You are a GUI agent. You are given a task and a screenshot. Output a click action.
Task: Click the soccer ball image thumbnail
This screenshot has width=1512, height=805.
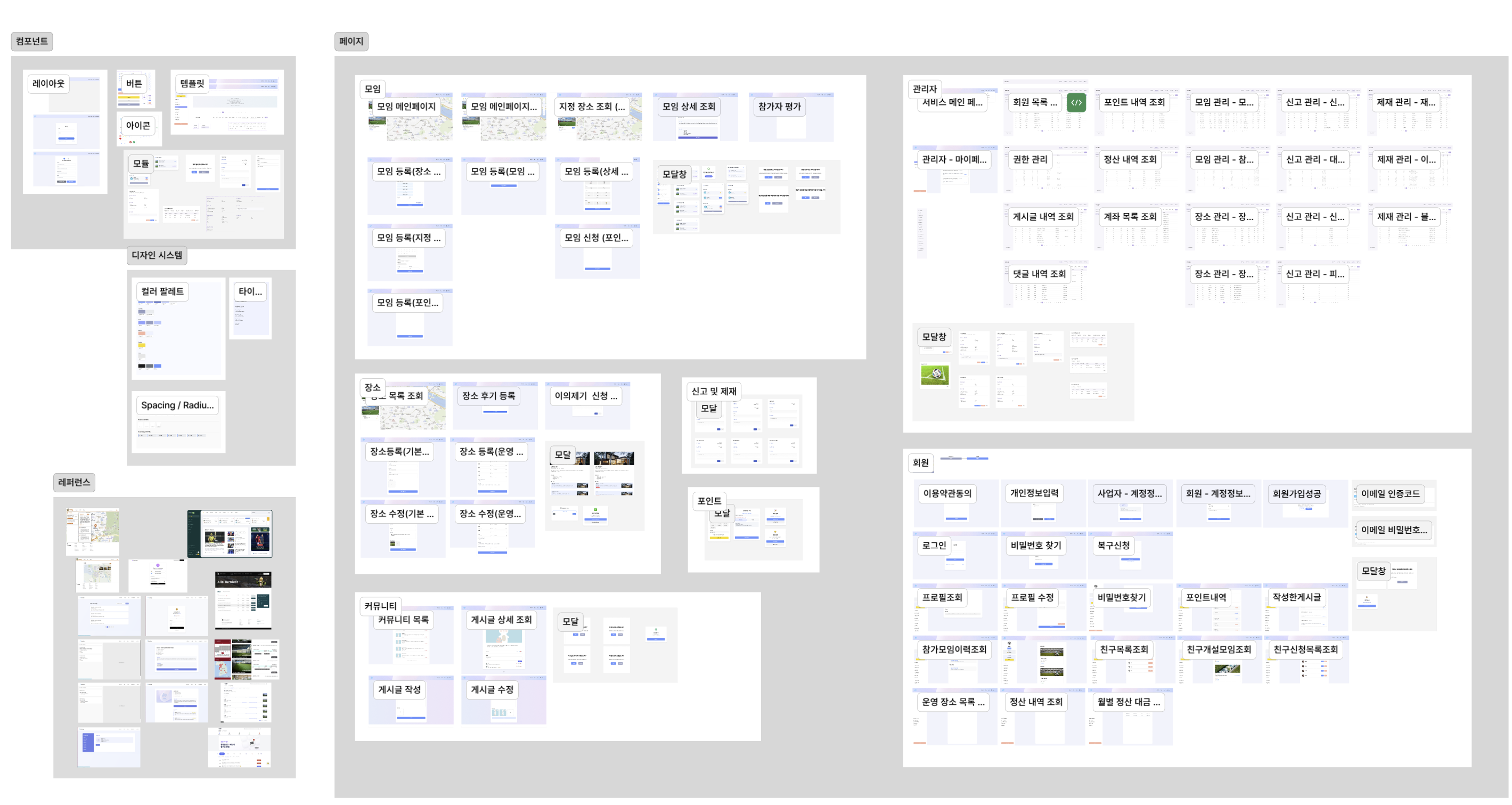tap(935, 374)
